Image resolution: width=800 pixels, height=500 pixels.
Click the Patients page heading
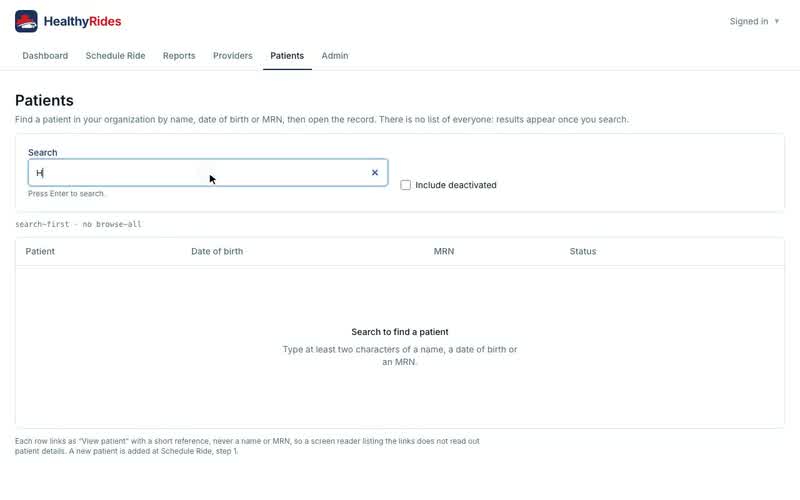pyautogui.click(x=44, y=101)
